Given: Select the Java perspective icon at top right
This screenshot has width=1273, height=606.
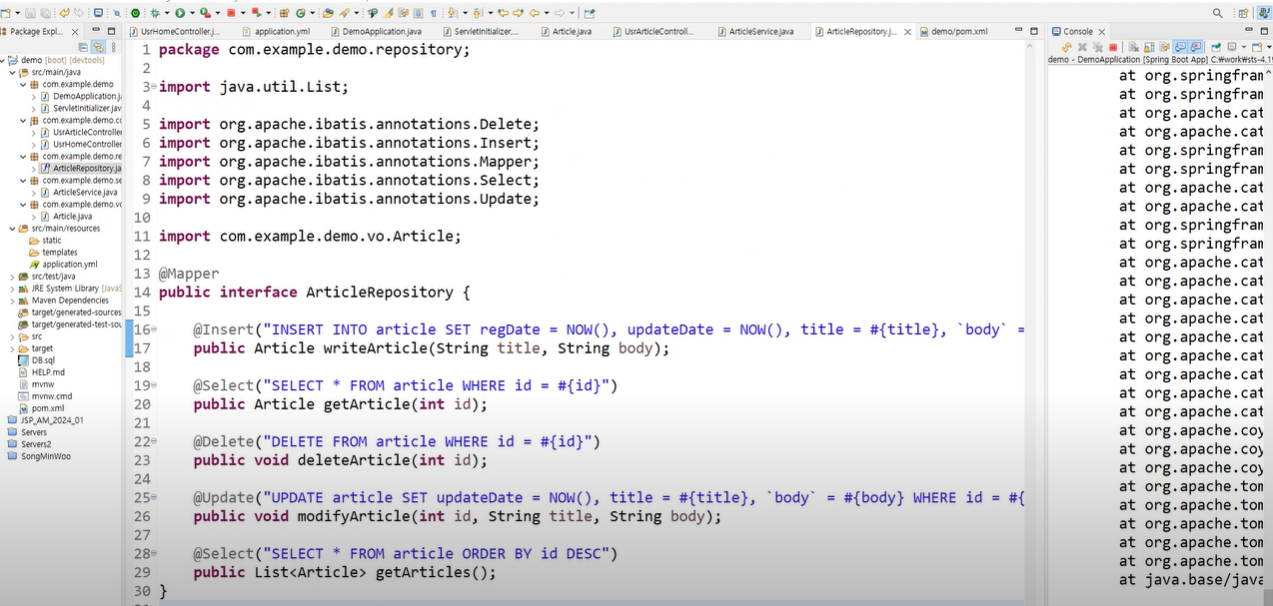Looking at the screenshot, I should point(1263,13).
